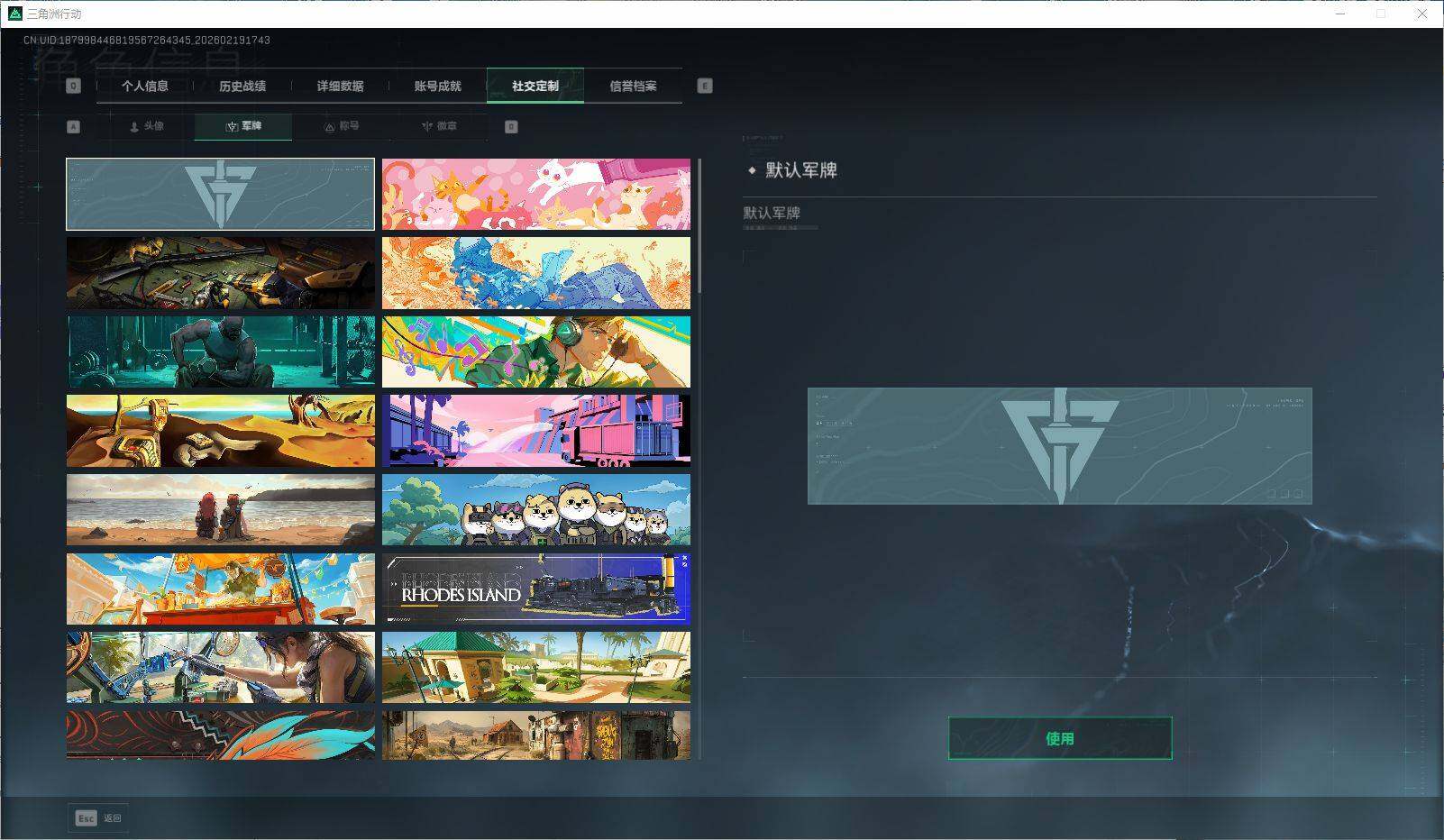Open the 徽章 badge sub-tab

tap(438, 126)
